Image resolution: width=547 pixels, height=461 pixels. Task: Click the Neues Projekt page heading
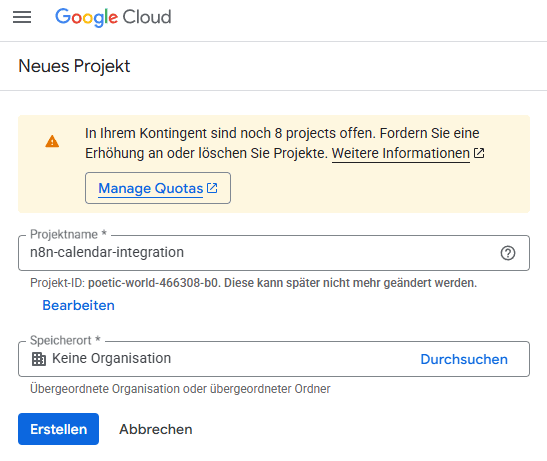(x=74, y=66)
